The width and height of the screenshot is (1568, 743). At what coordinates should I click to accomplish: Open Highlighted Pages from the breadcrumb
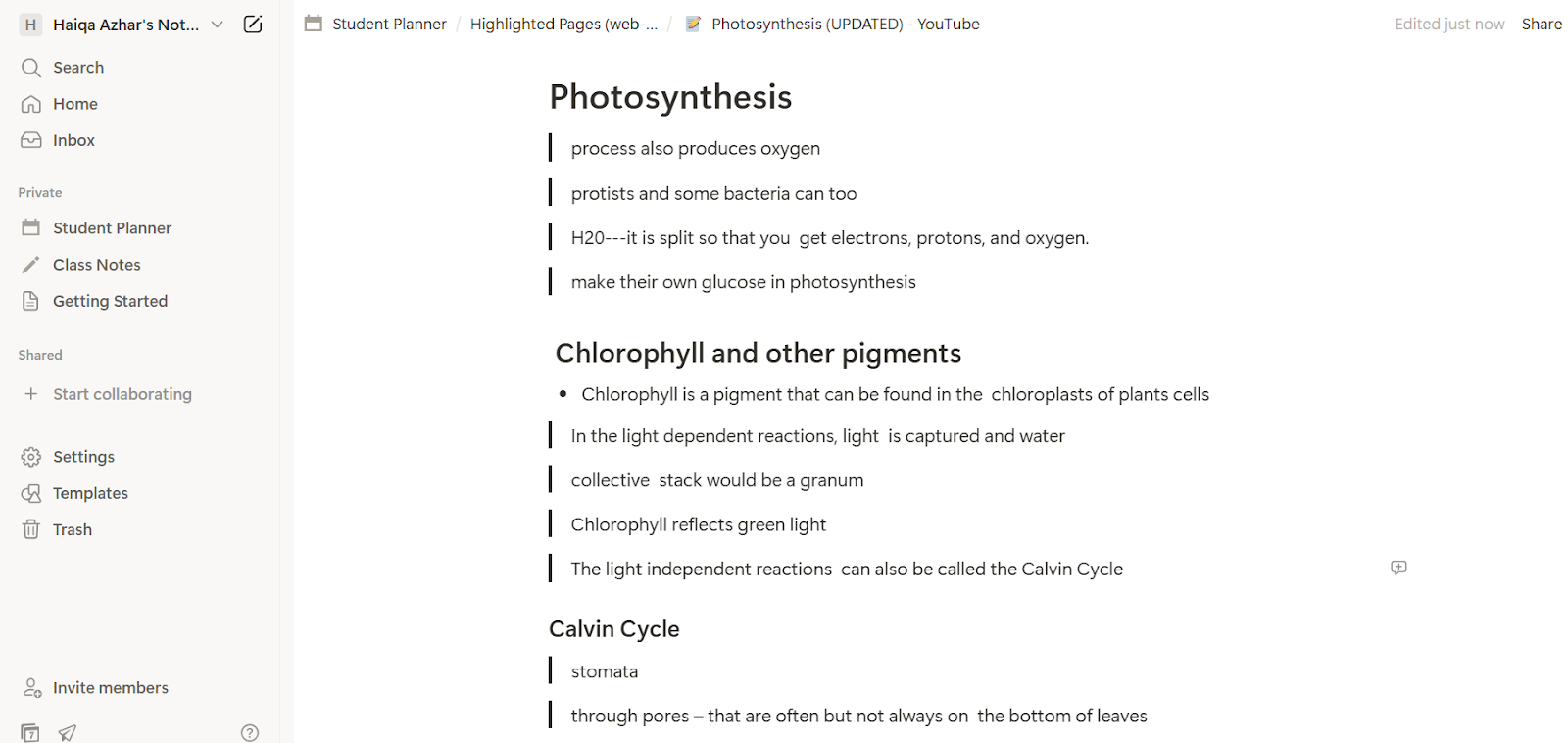[563, 24]
